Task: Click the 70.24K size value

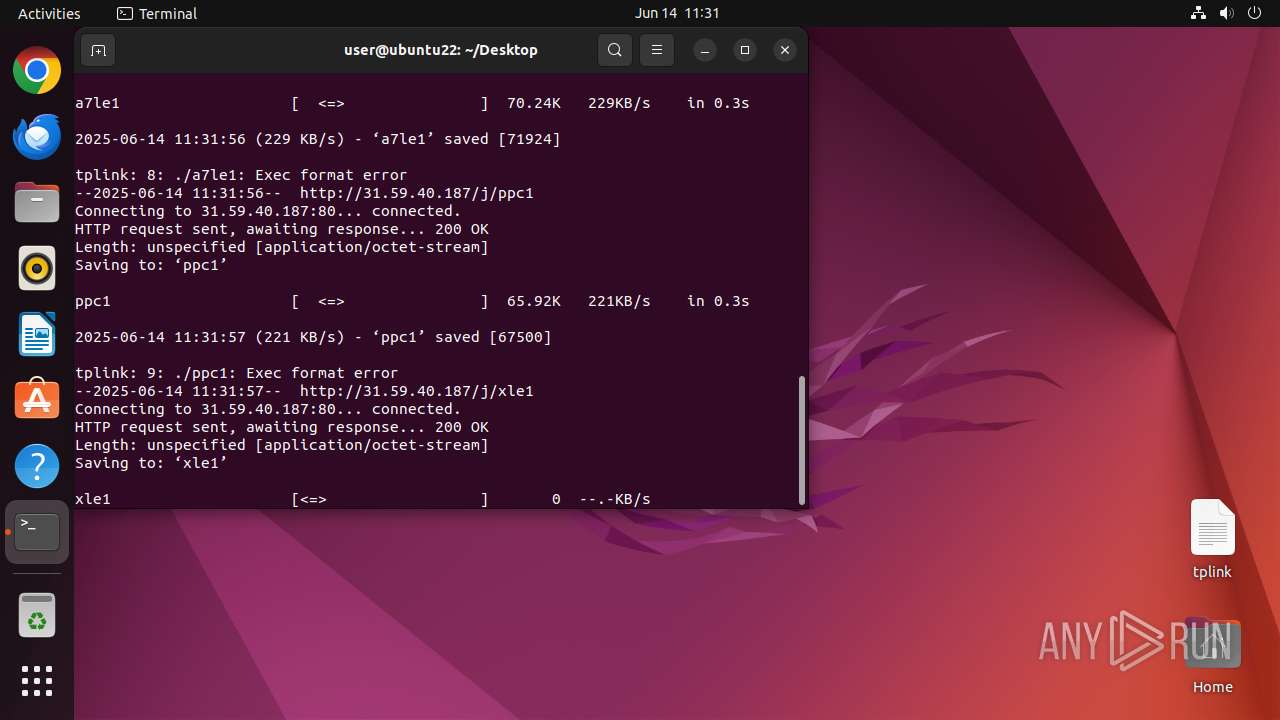Action: coord(534,103)
